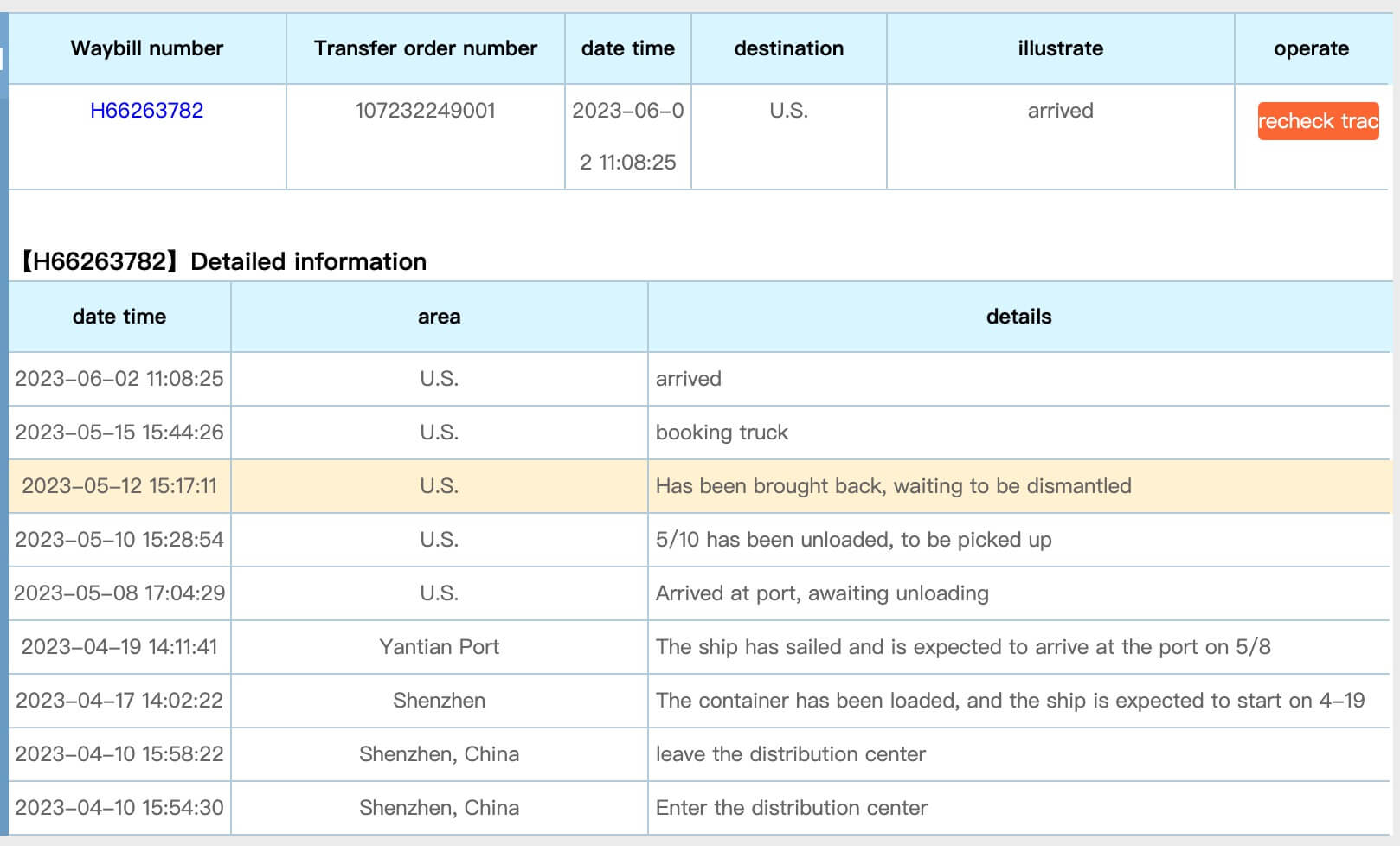The image size is (1400, 846).
Task: Click the destination column header
Action: coord(788,48)
